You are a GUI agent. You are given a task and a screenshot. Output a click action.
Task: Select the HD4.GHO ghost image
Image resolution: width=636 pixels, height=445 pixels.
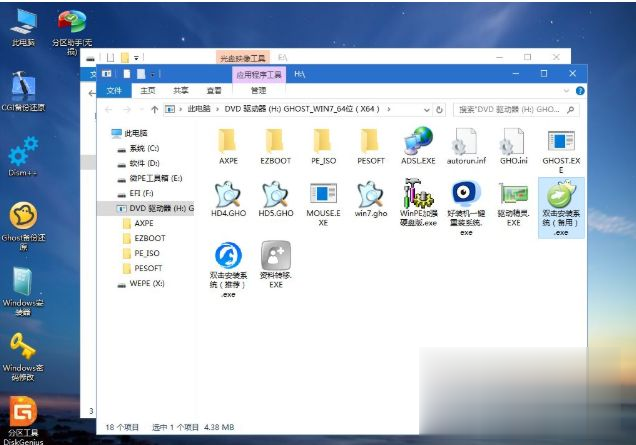(228, 199)
